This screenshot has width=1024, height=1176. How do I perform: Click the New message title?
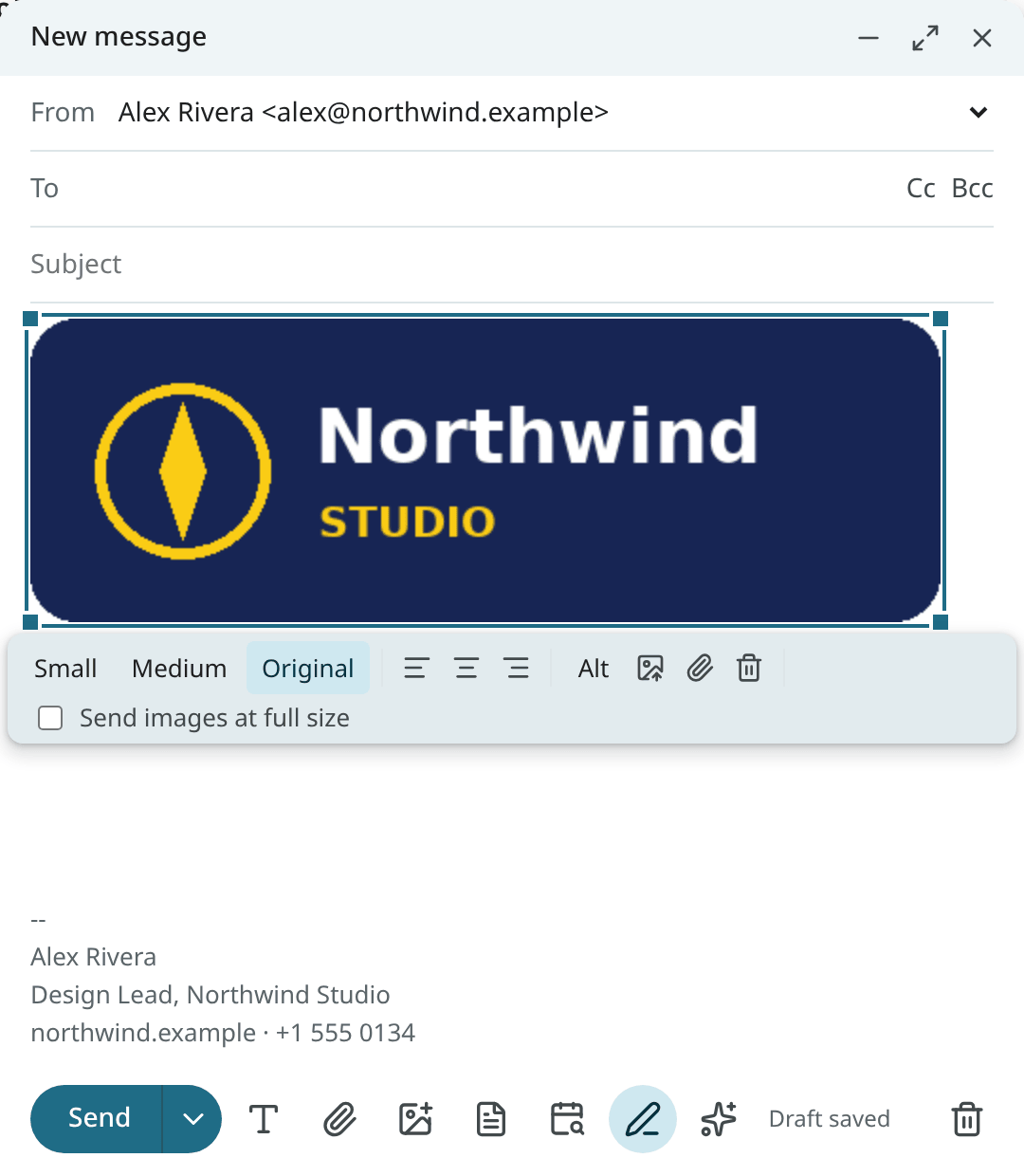pyautogui.click(x=119, y=37)
